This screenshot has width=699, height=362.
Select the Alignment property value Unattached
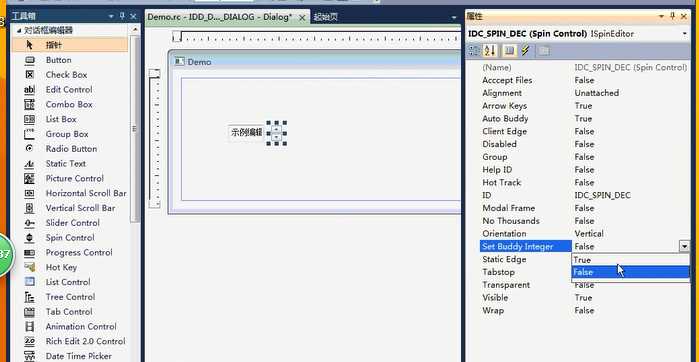596,93
